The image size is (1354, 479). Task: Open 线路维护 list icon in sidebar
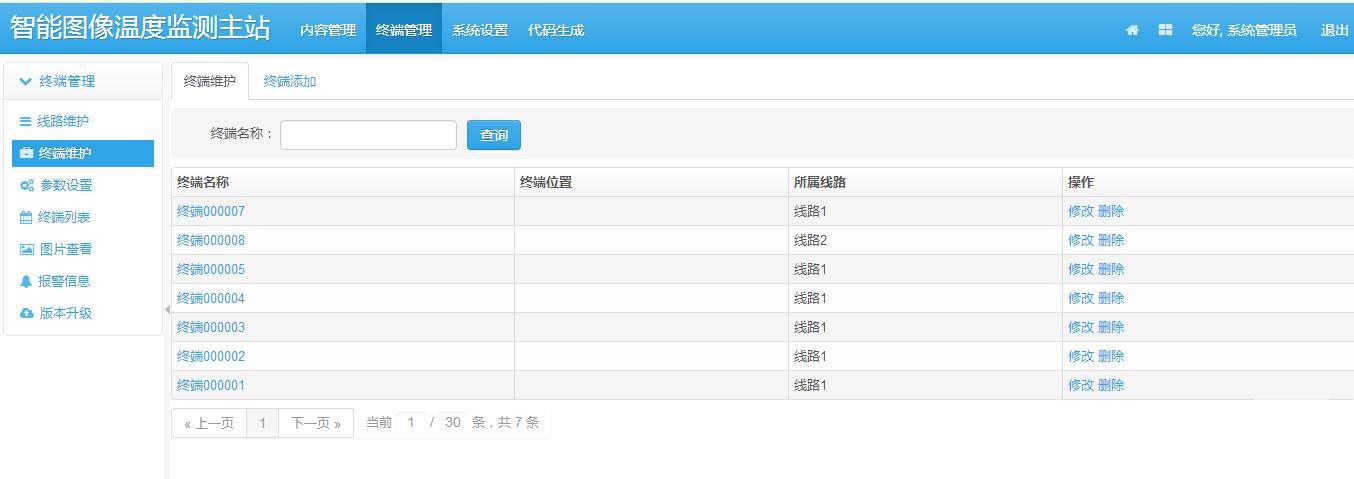pyautogui.click(x=26, y=121)
